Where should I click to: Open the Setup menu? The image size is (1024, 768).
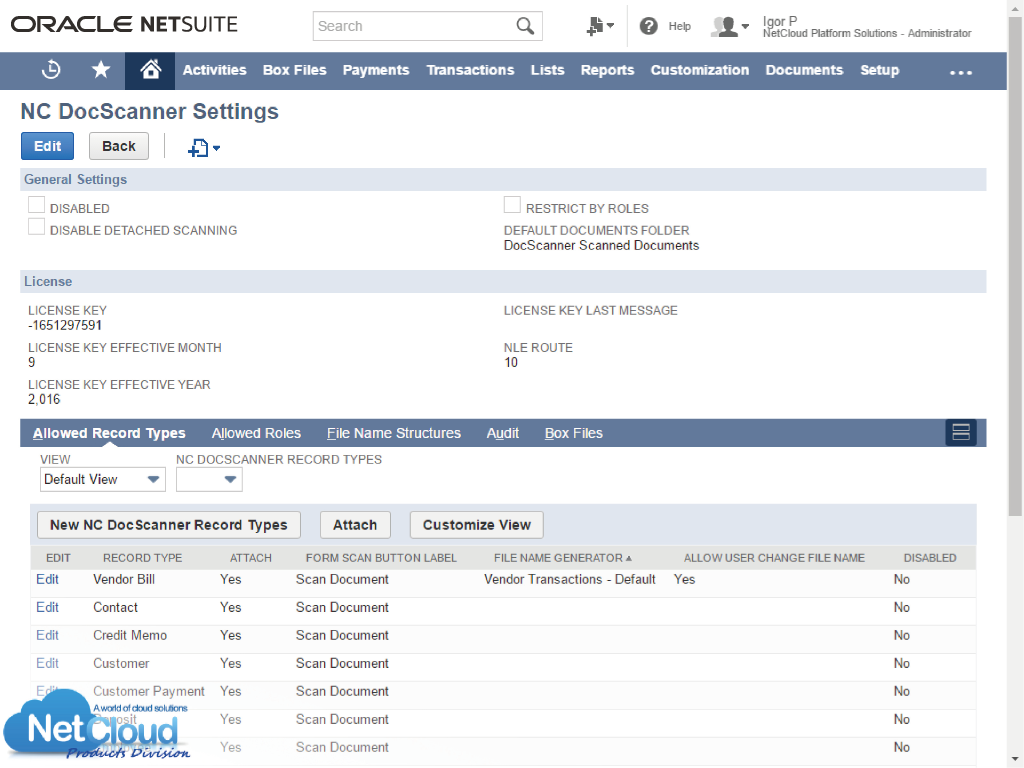tap(880, 70)
